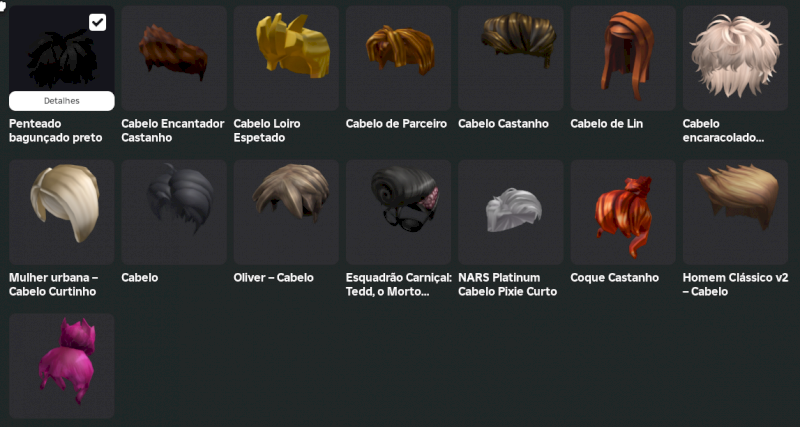Screen dimensions: 800x427
Task: Open Detalhes for the black messy hair
Action: tap(62, 101)
